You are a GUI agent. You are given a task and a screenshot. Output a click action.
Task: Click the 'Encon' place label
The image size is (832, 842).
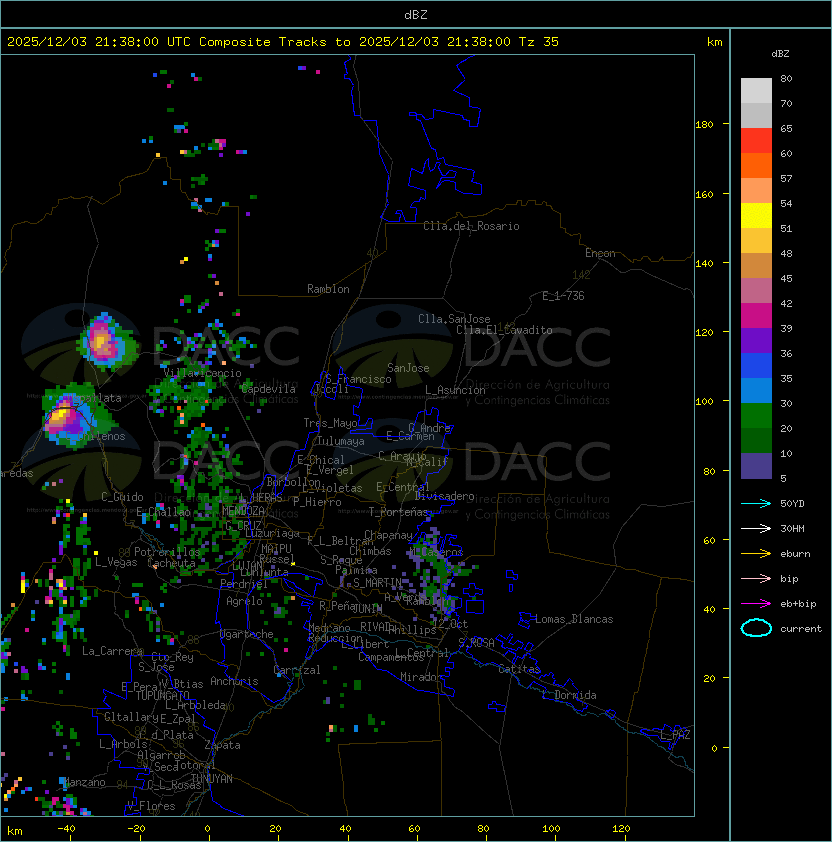(600, 253)
